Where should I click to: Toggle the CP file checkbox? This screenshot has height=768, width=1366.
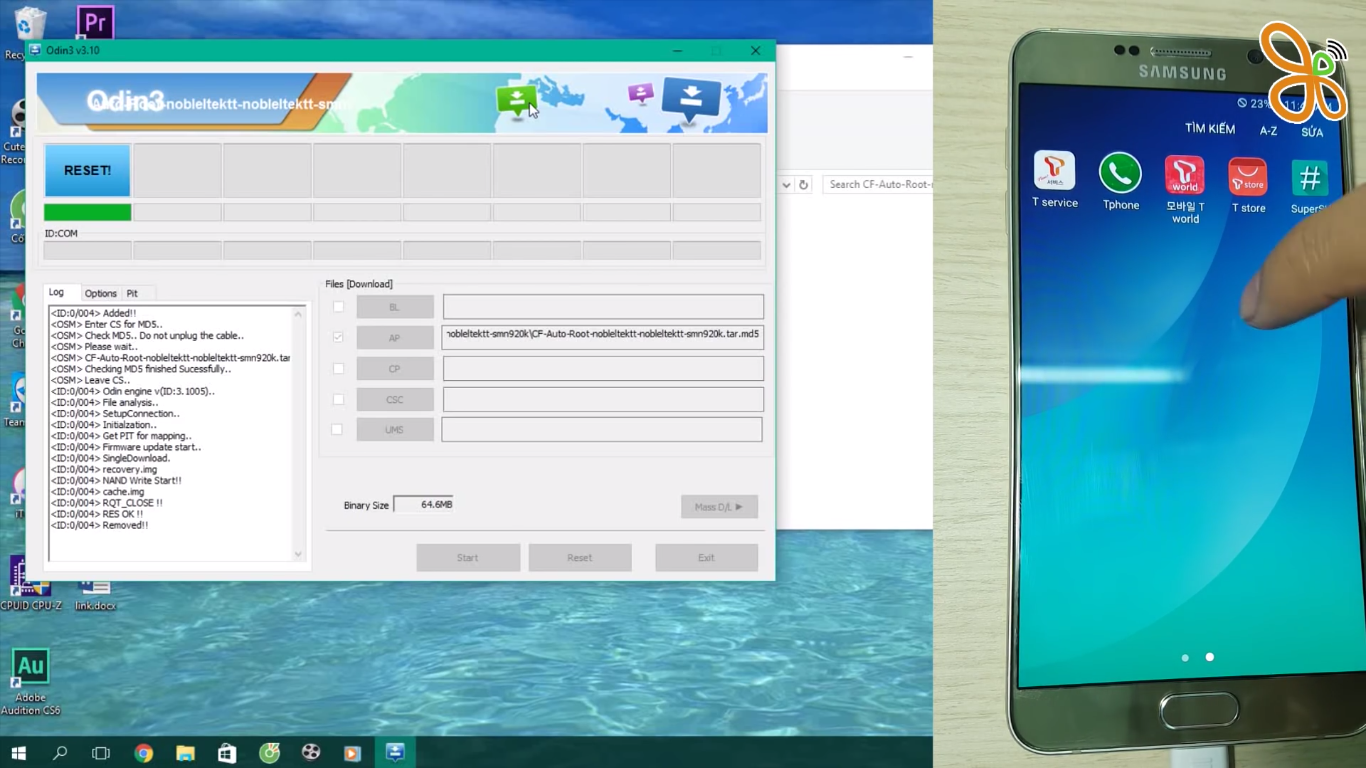coord(338,369)
